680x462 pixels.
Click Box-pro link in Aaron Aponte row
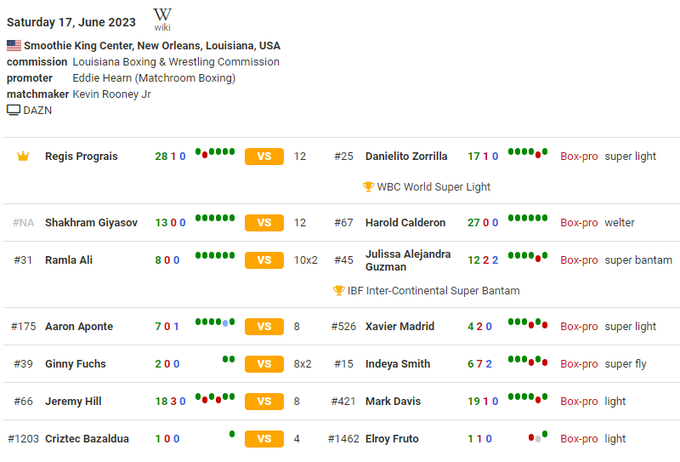579,327
